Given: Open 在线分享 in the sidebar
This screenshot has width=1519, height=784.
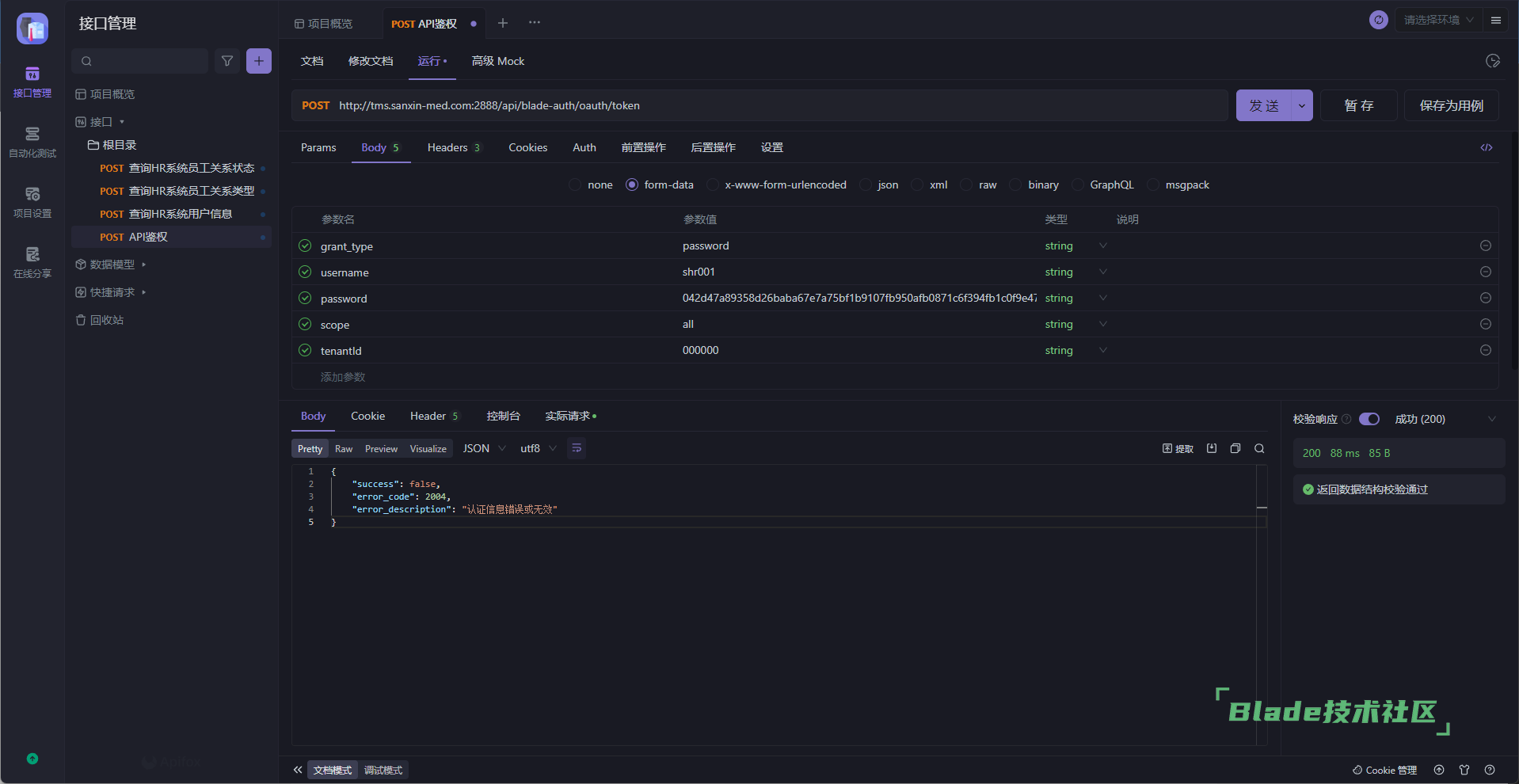Looking at the screenshot, I should (x=32, y=263).
